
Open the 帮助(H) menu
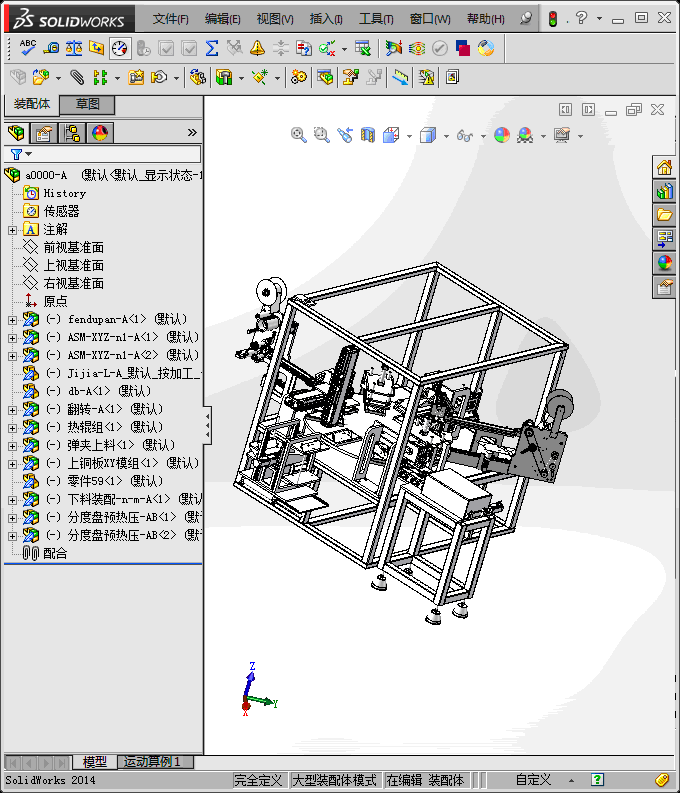coord(485,19)
